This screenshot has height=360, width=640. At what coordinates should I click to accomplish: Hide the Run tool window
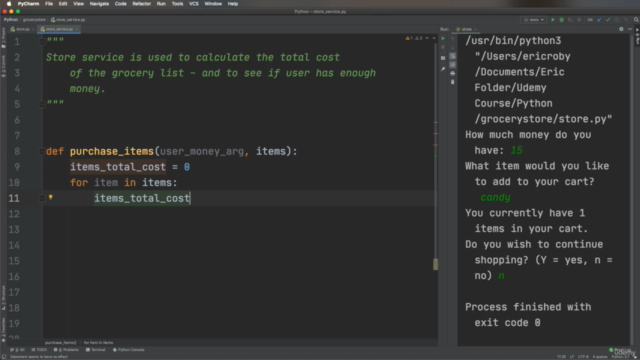click(x=630, y=29)
